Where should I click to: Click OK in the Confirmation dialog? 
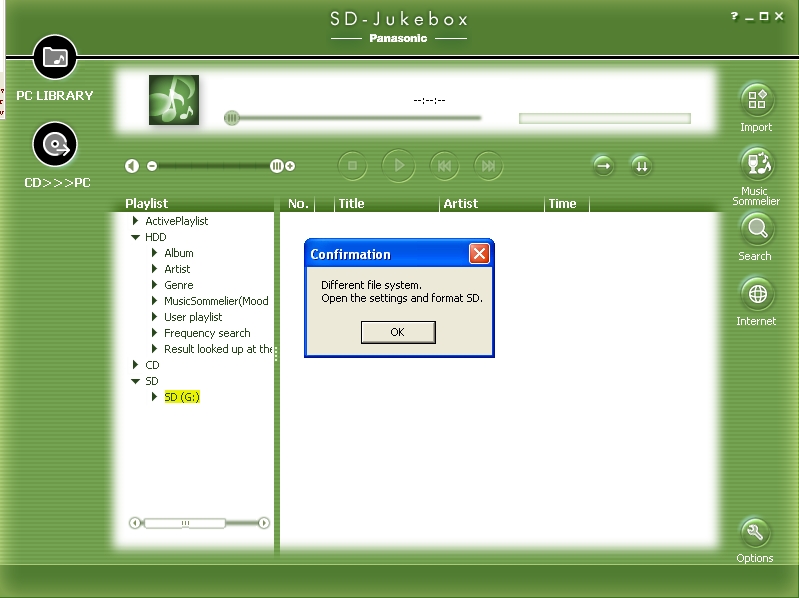click(x=398, y=332)
